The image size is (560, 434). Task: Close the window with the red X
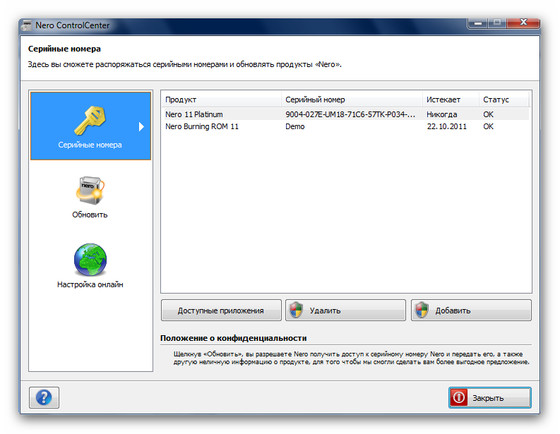pos(523,23)
